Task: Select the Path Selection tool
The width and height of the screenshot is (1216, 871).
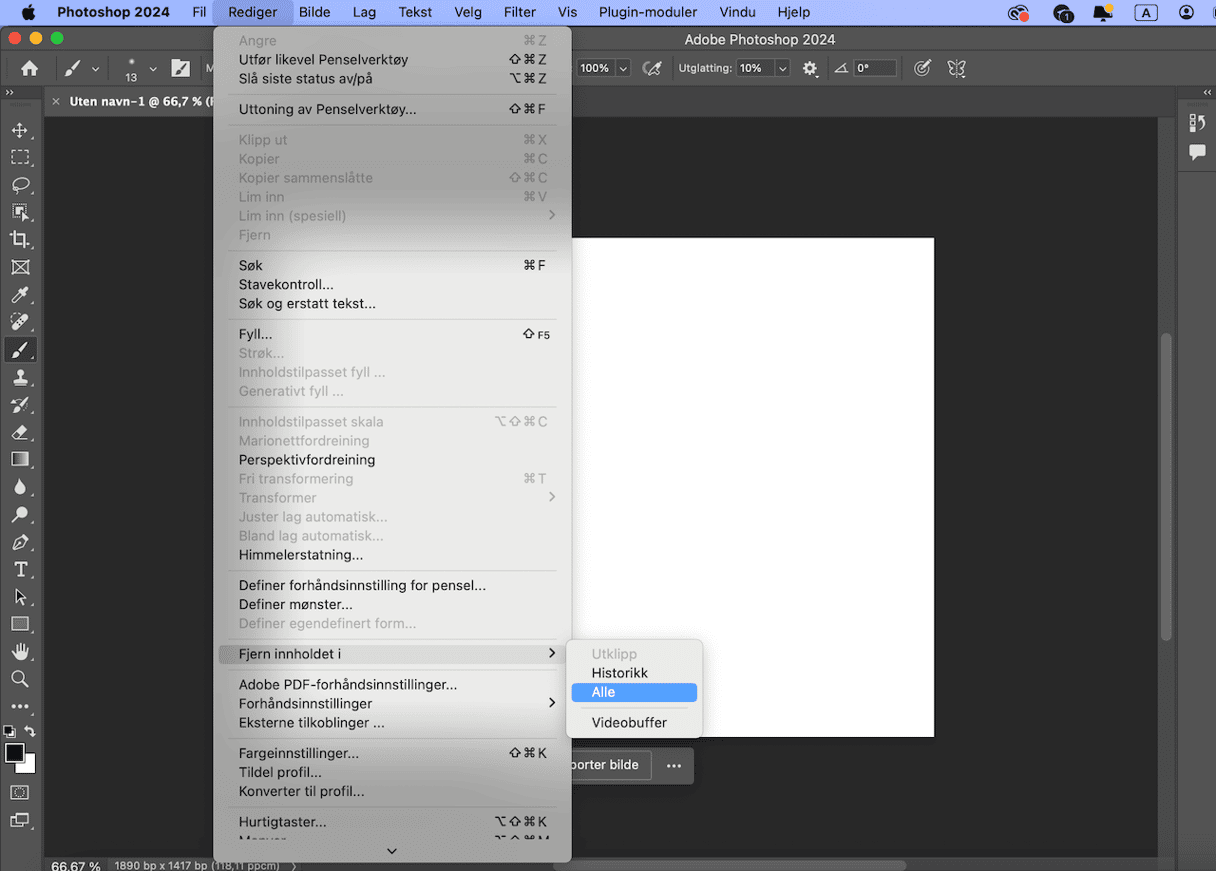Action: click(20, 597)
